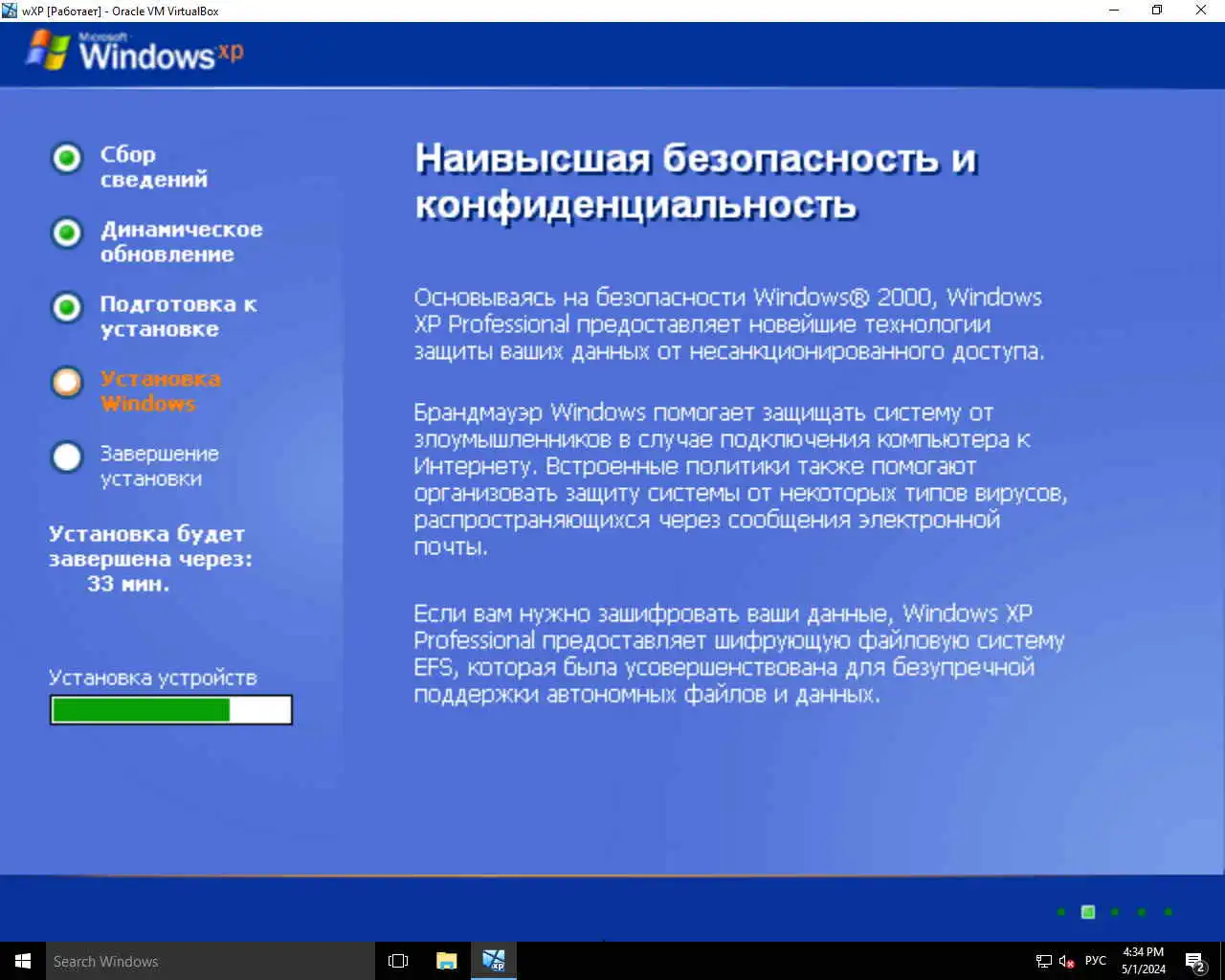
Task: Click the green device installation progress bar
Action: click(x=171, y=709)
